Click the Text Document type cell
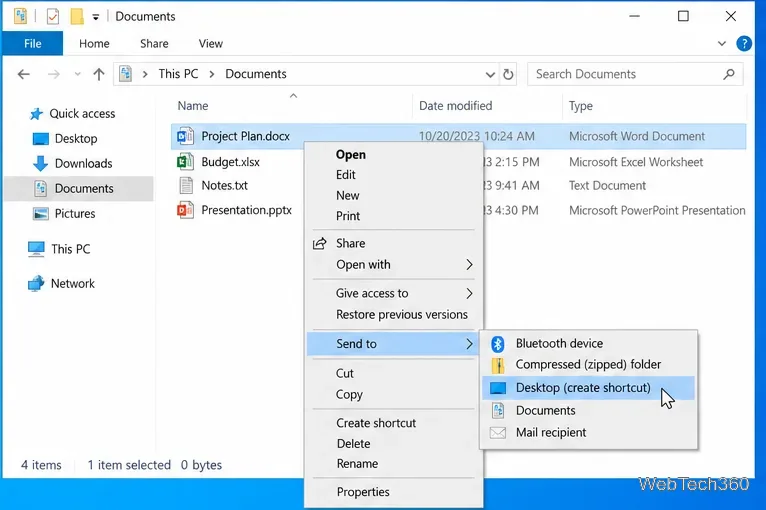 607,186
